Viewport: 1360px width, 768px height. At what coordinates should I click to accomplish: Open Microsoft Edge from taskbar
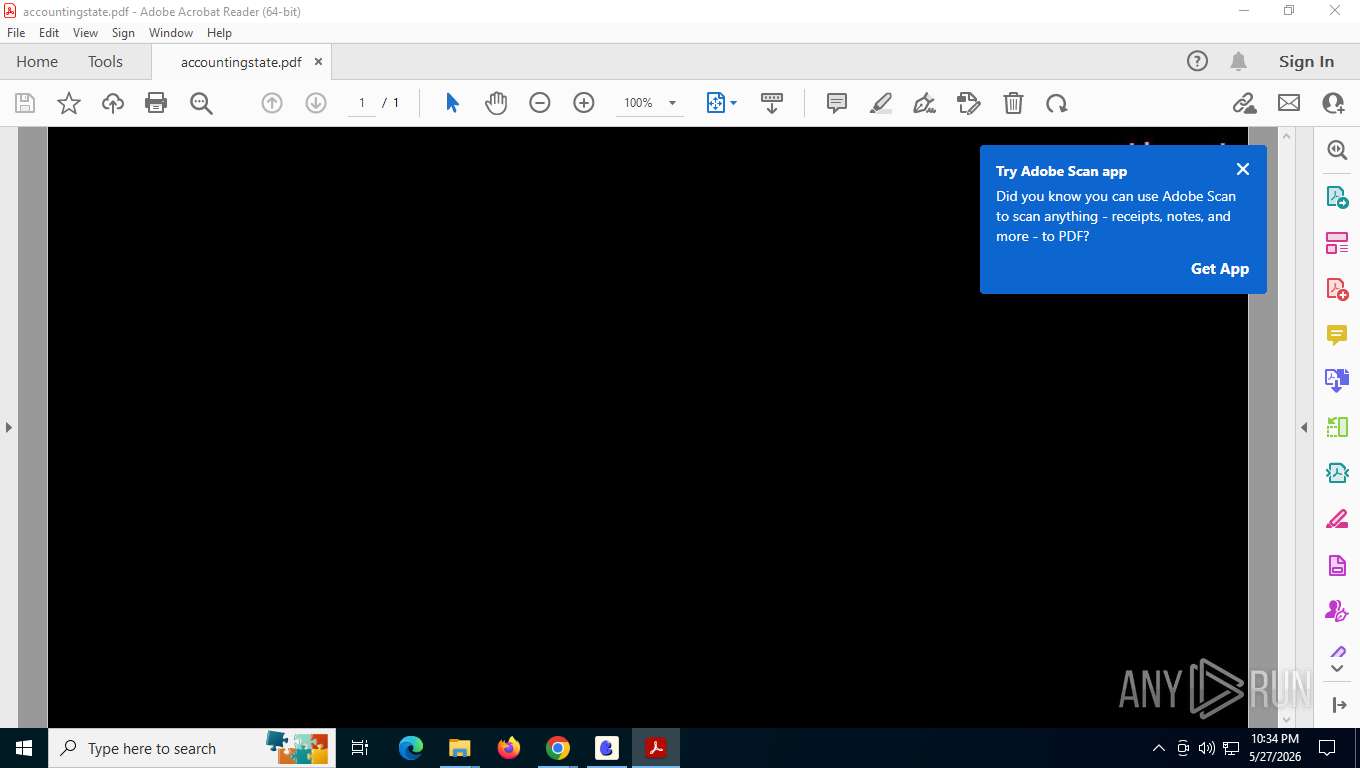[410, 748]
